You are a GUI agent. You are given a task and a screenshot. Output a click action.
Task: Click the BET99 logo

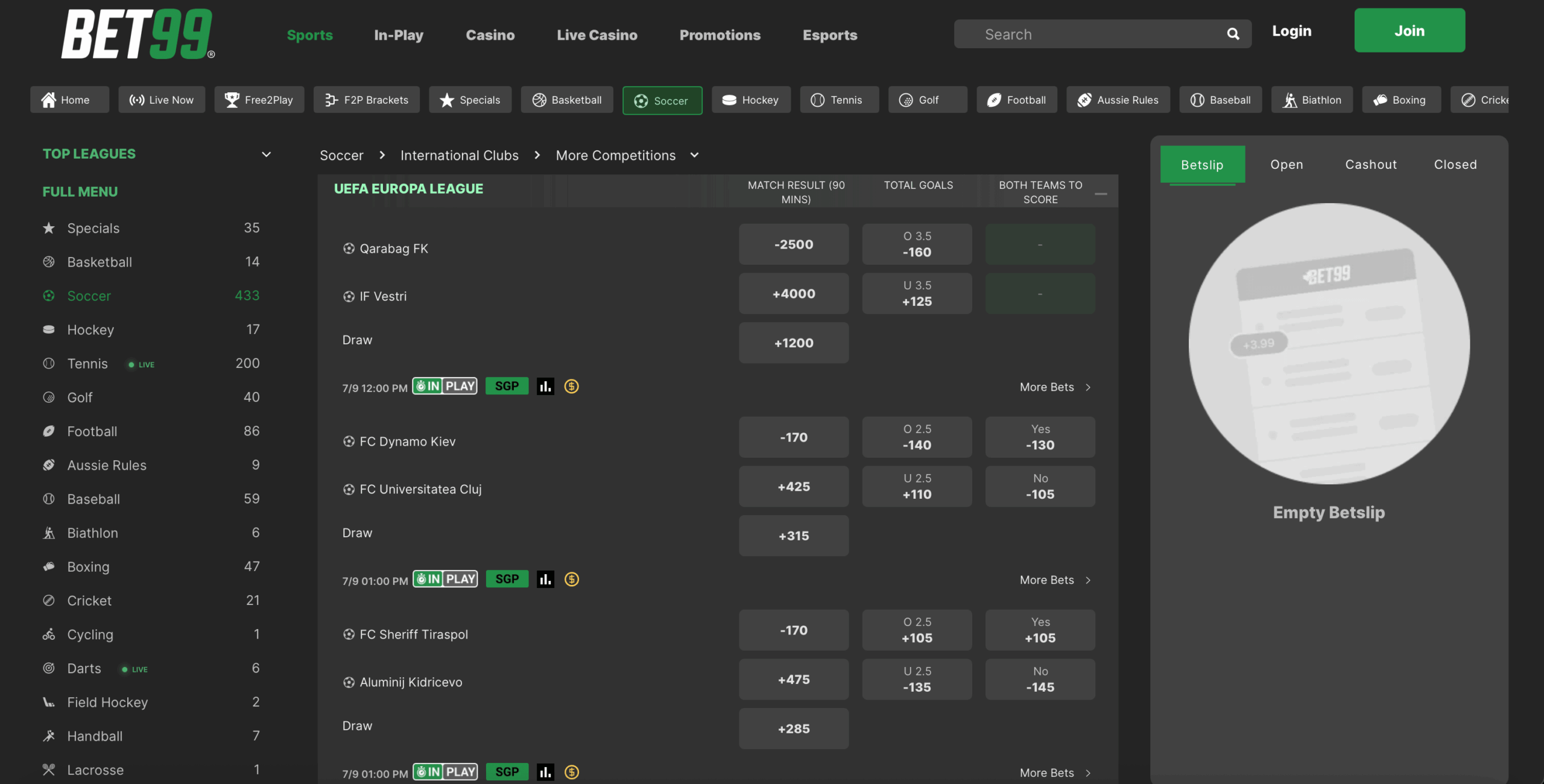[x=138, y=34]
